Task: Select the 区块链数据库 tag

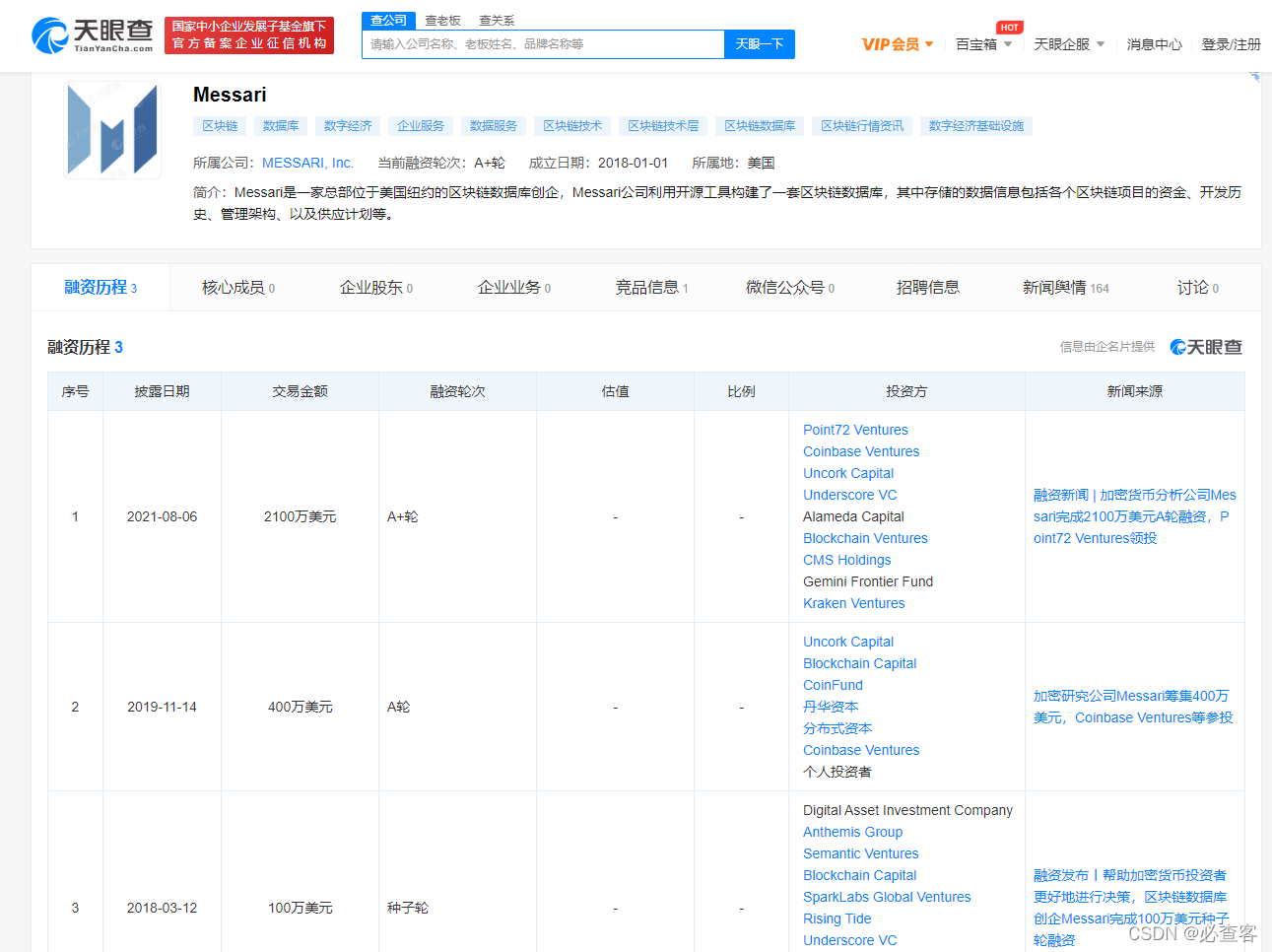Action: 760,126
